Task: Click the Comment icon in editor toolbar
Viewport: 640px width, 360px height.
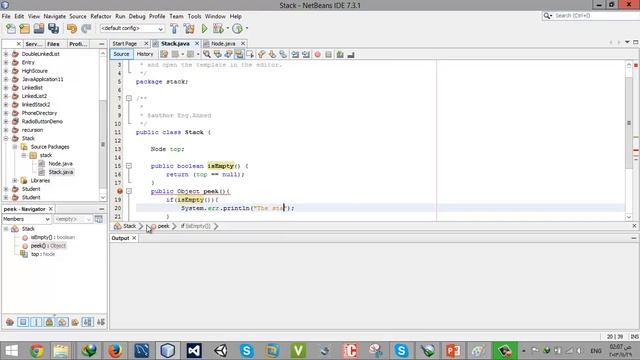Action: (x=340, y=54)
